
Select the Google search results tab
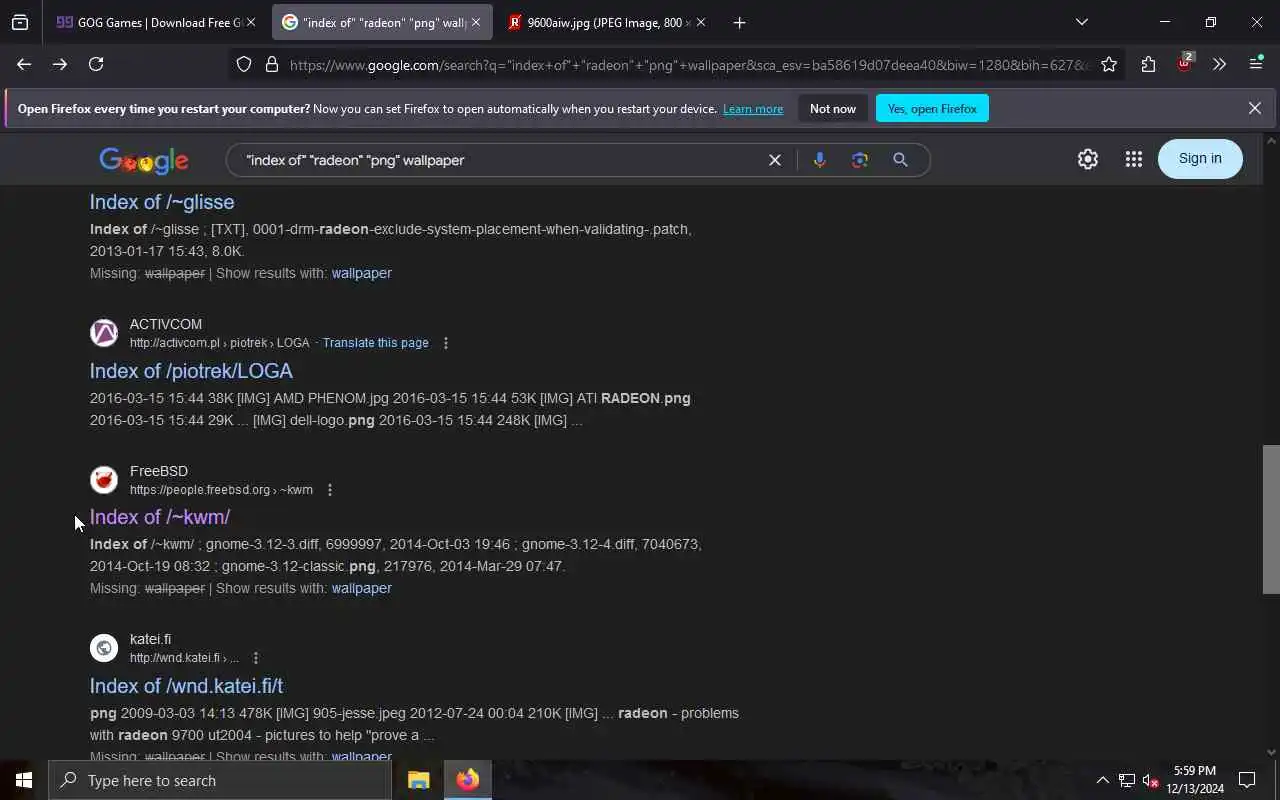click(x=381, y=22)
